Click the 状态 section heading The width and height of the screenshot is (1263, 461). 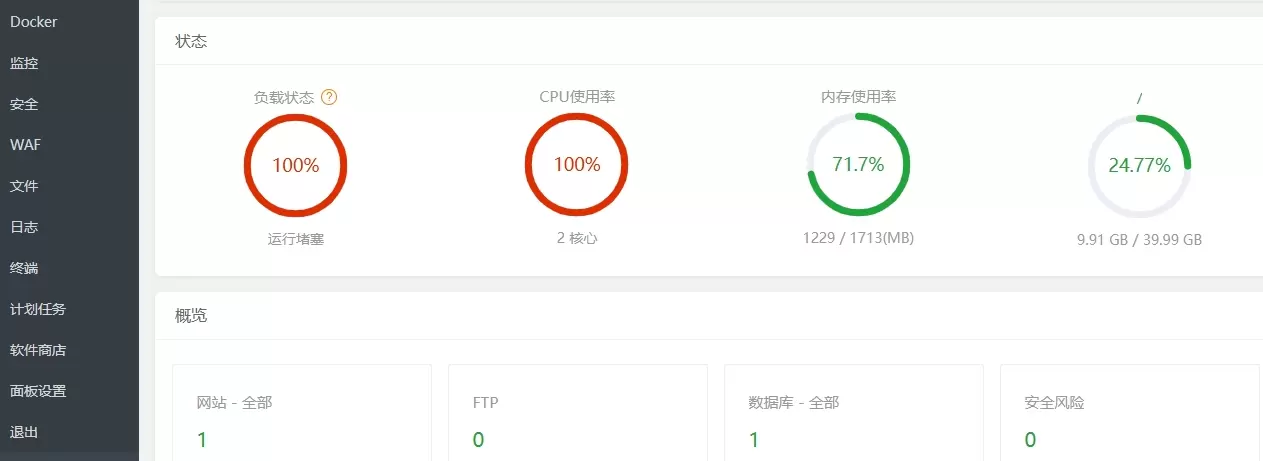click(191, 41)
